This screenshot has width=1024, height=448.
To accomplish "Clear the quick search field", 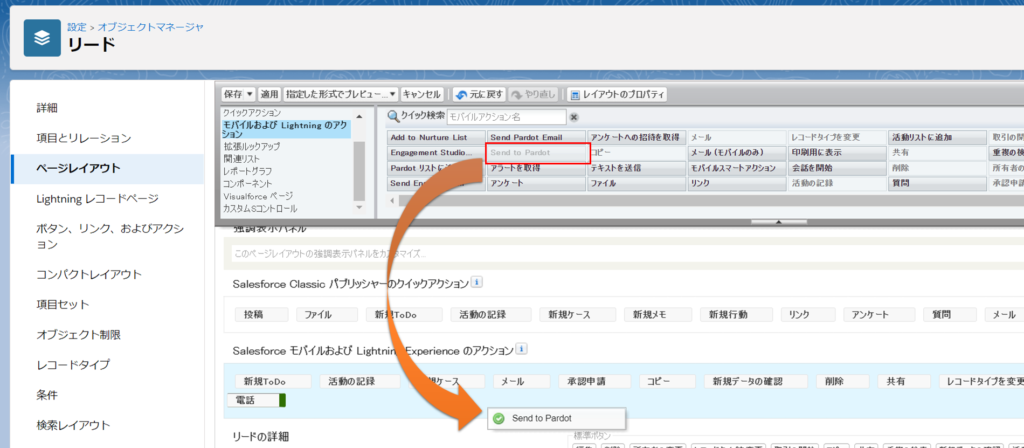I will coord(574,118).
